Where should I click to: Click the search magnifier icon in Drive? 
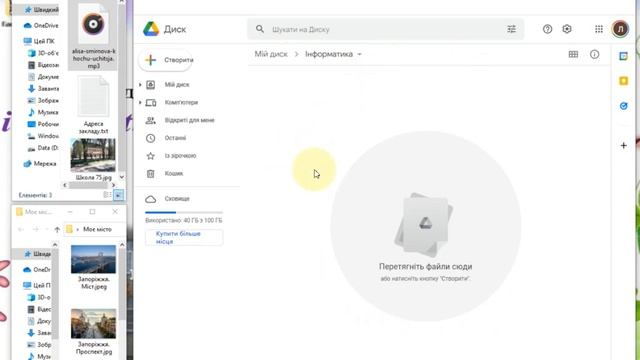(260, 29)
